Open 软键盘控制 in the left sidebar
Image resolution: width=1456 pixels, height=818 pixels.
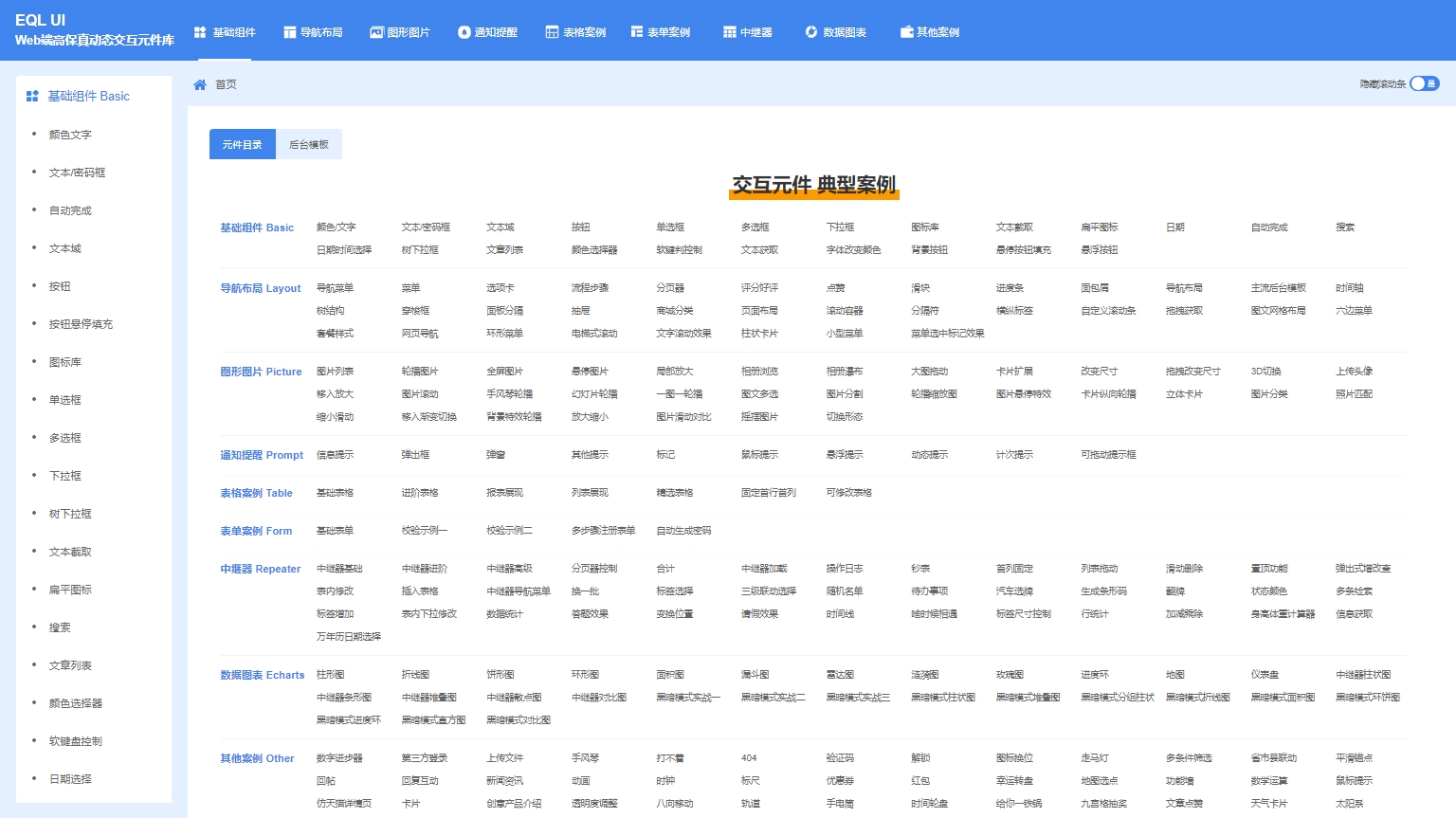point(76,741)
